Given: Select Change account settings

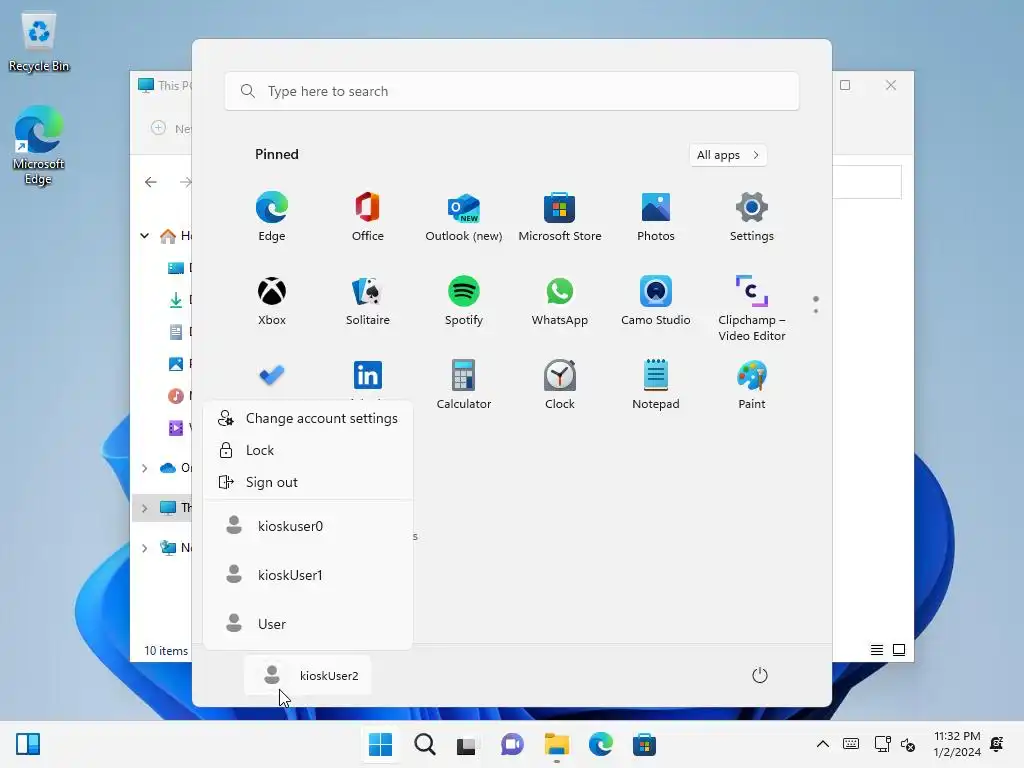Looking at the screenshot, I should (308, 418).
